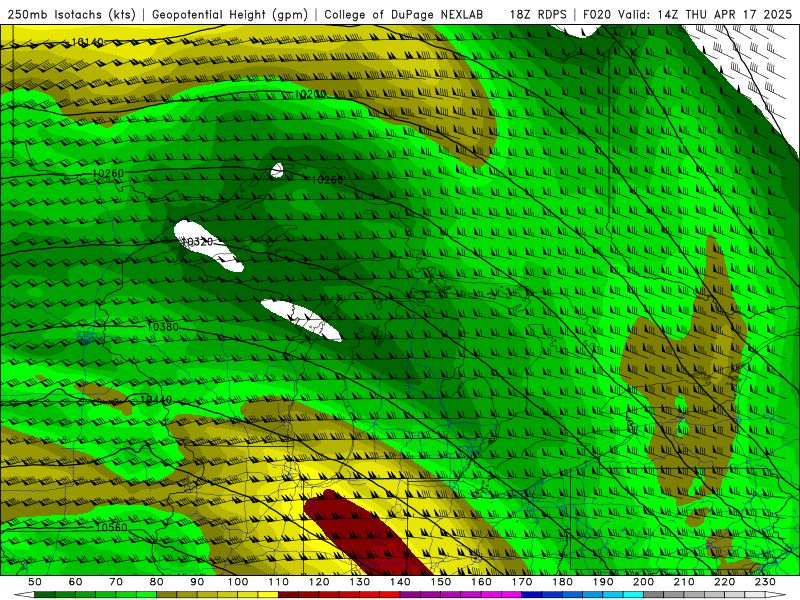Click the 'Geopotential Height (gpm)' header text

tap(230, 14)
